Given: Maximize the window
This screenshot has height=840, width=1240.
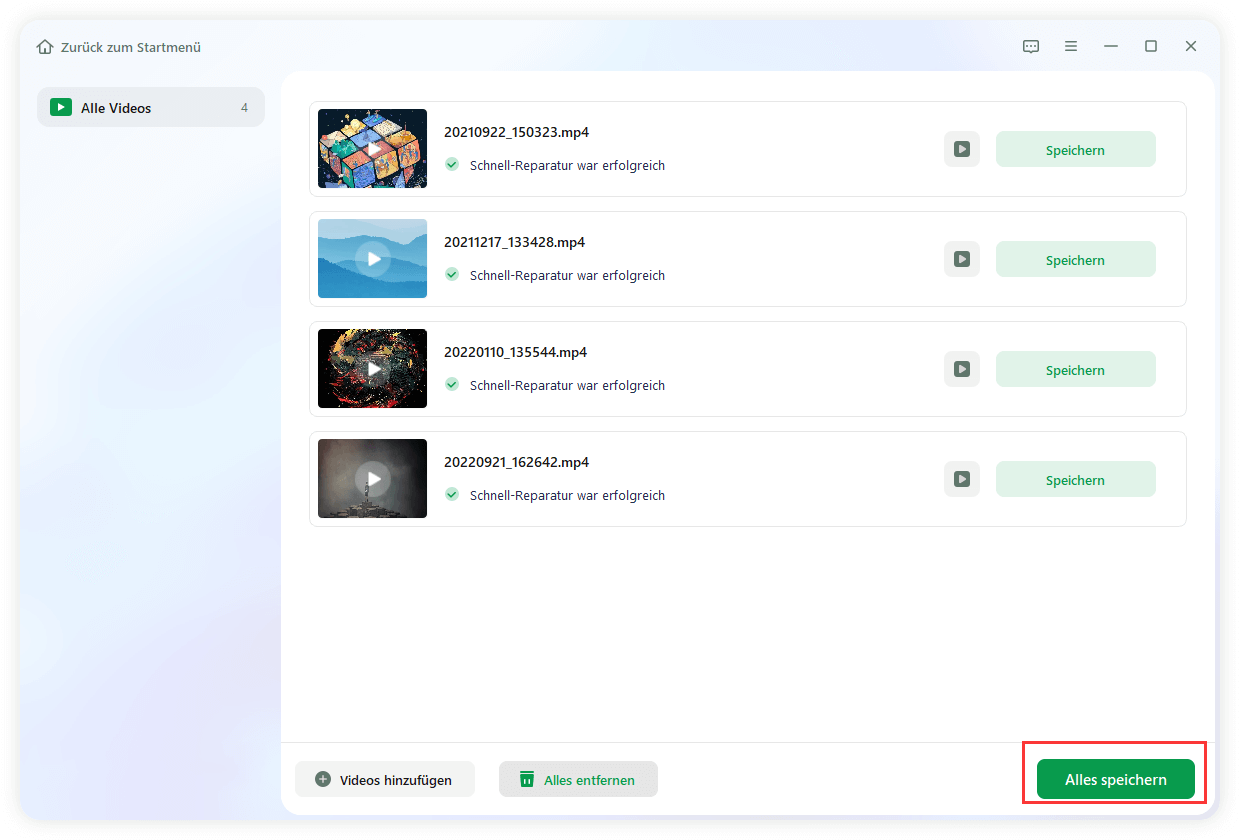Looking at the screenshot, I should coord(1151,46).
